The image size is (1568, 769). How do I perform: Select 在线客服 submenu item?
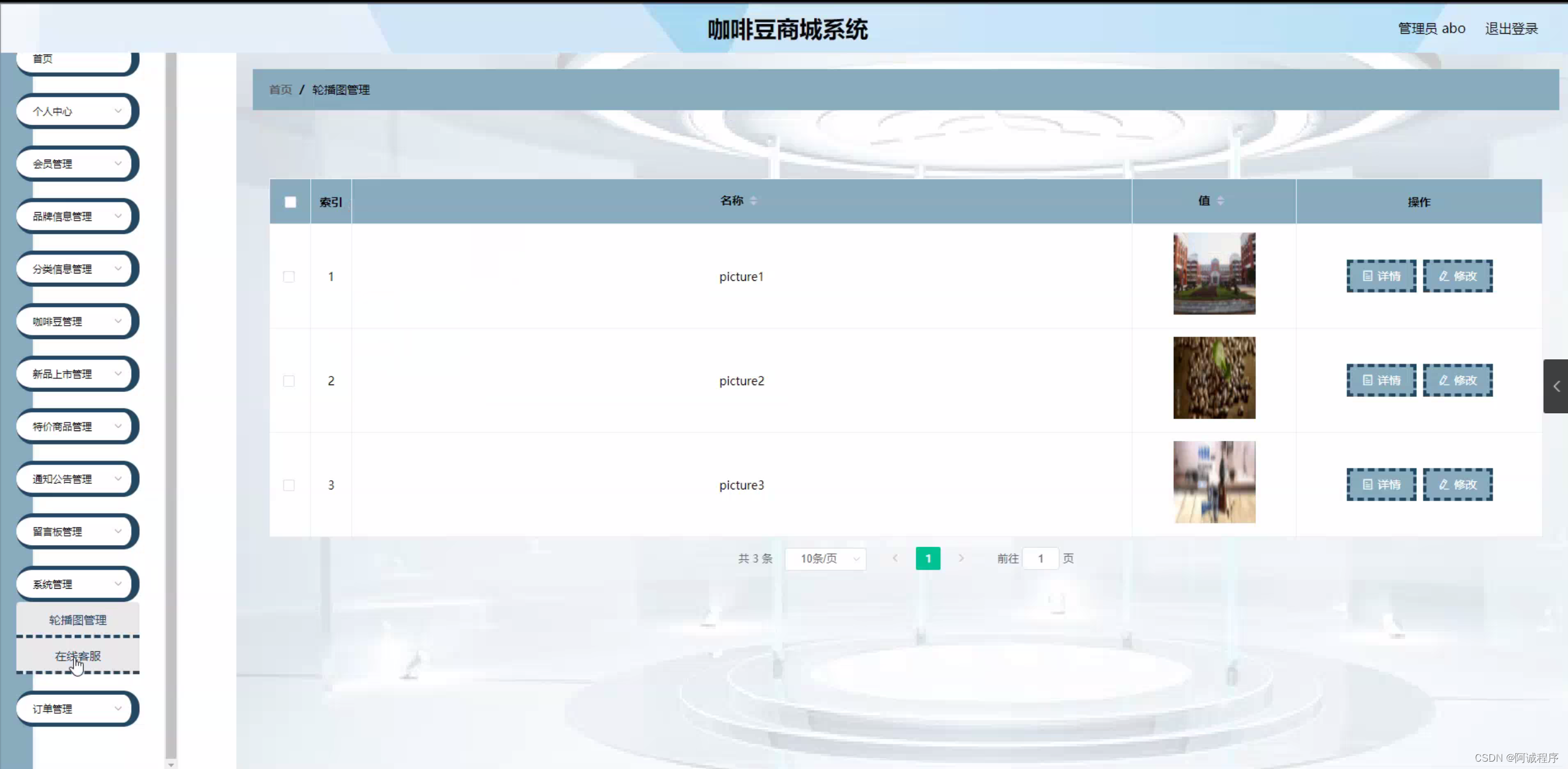point(78,656)
